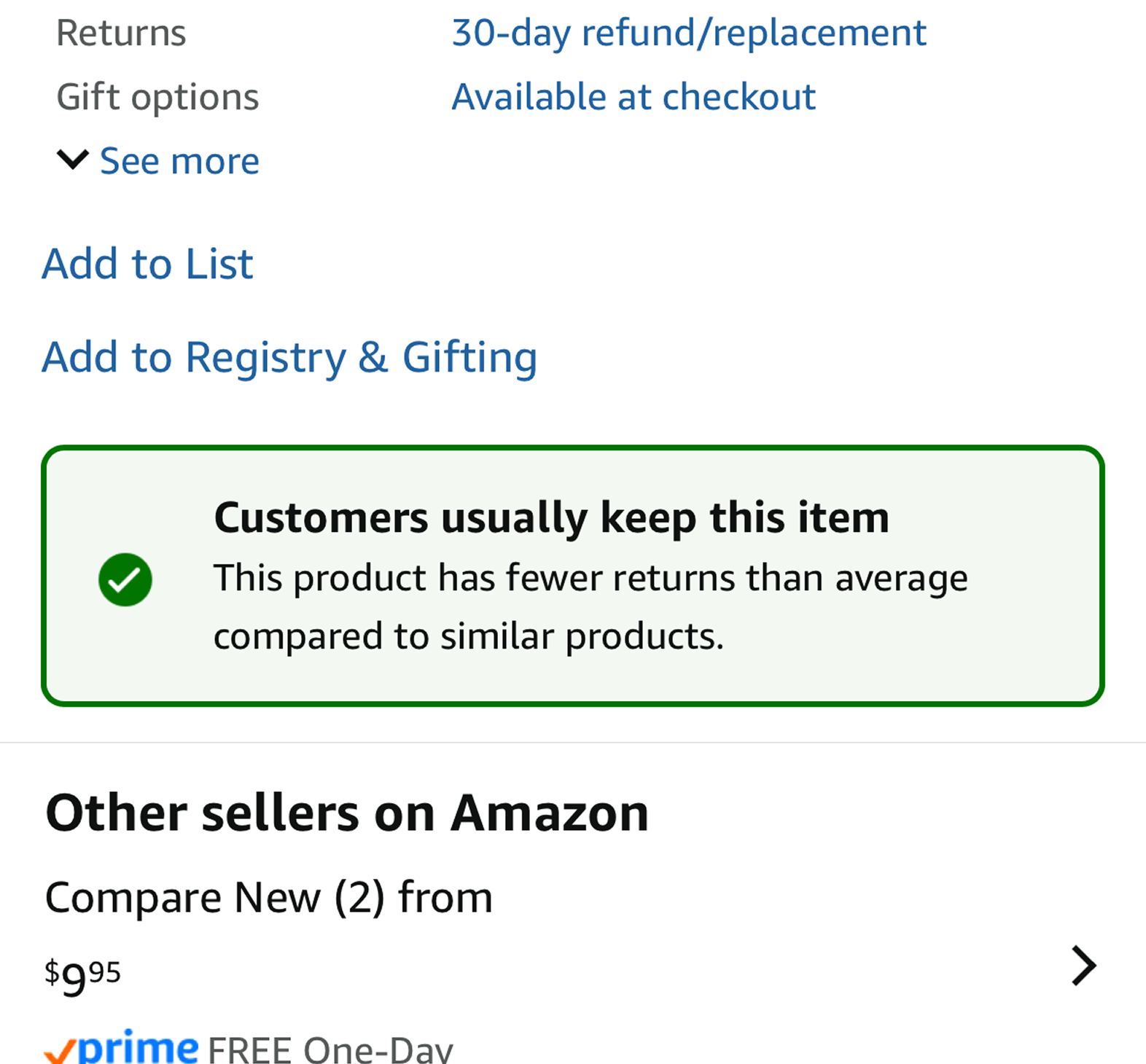Select the Other sellers on Amazon heading
Image resolution: width=1146 pixels, height=1064 pixels.
tap(347, 813)
